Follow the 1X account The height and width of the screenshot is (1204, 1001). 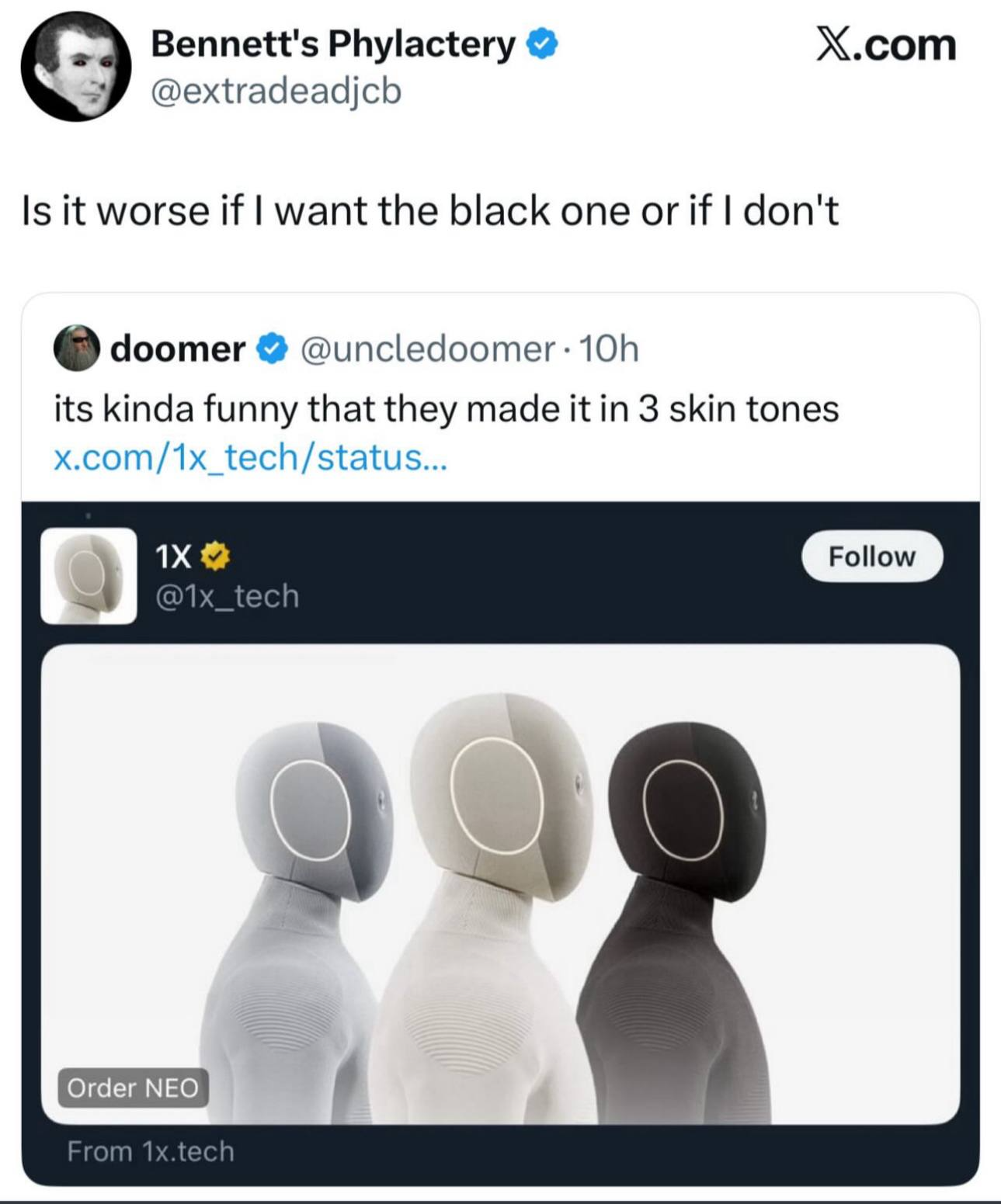pyautogui.click(x=871, y=557)
